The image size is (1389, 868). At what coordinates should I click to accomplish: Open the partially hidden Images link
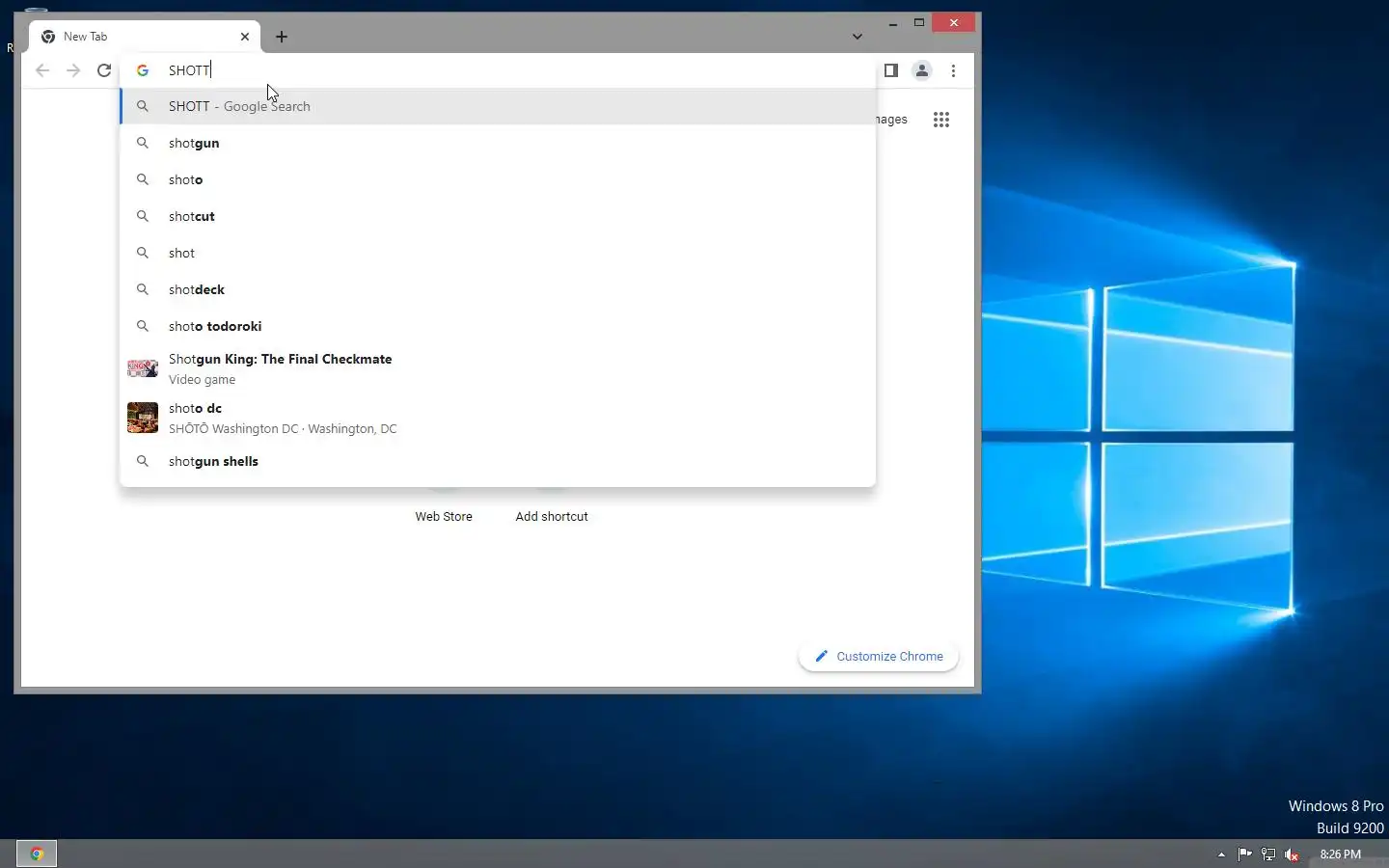click(x=892, y=120)
